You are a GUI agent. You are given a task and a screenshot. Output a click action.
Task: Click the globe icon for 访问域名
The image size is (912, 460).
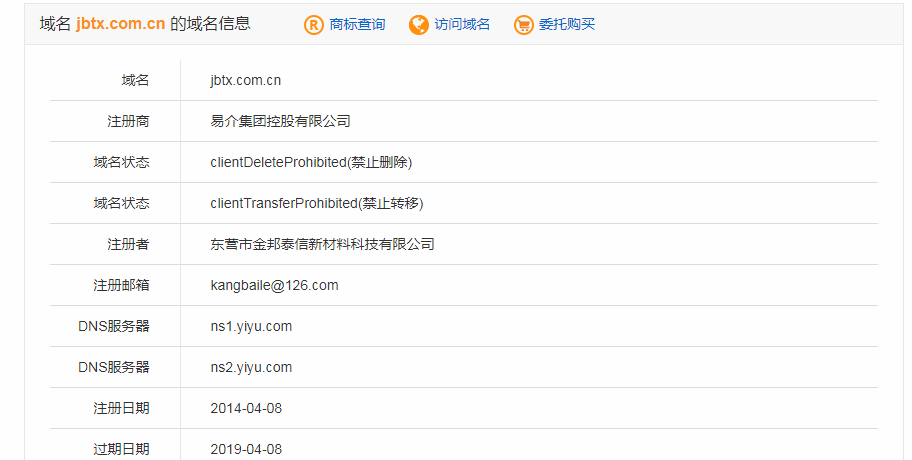coord(419,25)
